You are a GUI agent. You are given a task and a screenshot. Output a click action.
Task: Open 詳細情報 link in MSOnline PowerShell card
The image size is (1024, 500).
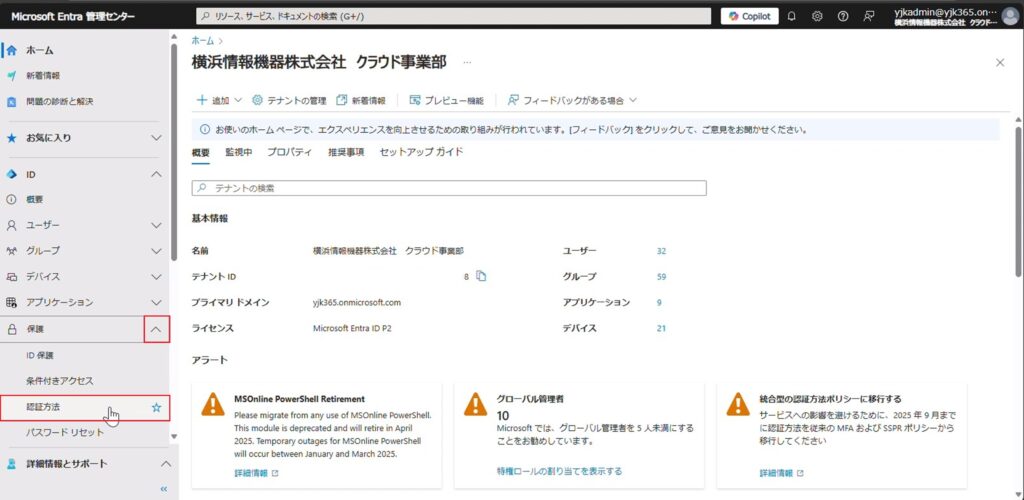[256, 473]
